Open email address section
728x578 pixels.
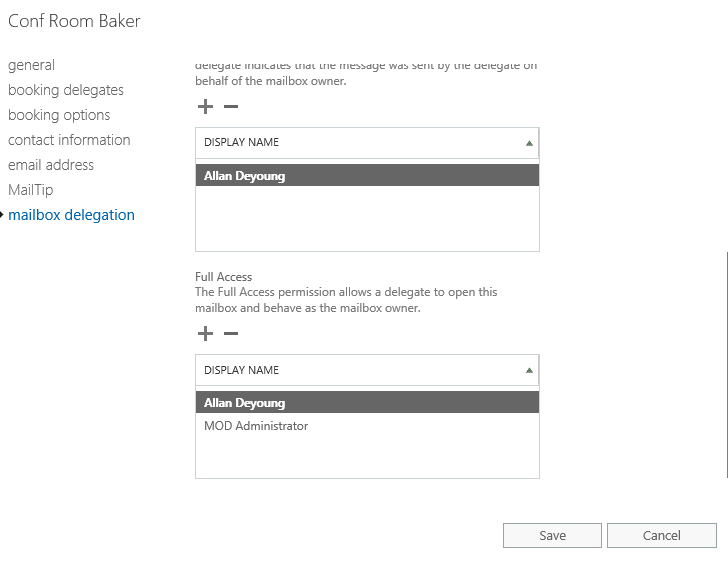click(51, 165)
